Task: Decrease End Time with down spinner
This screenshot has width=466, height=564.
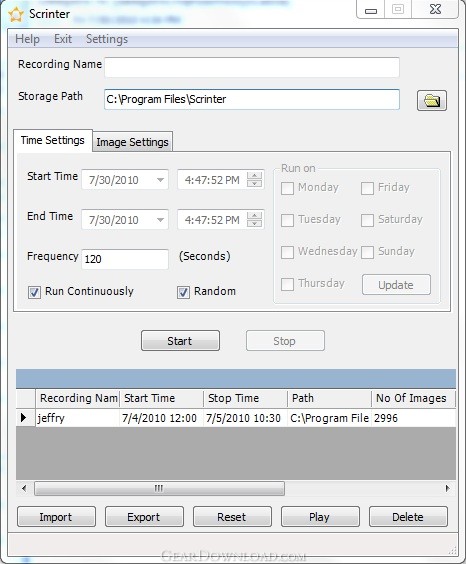Action: coord(255,223)
